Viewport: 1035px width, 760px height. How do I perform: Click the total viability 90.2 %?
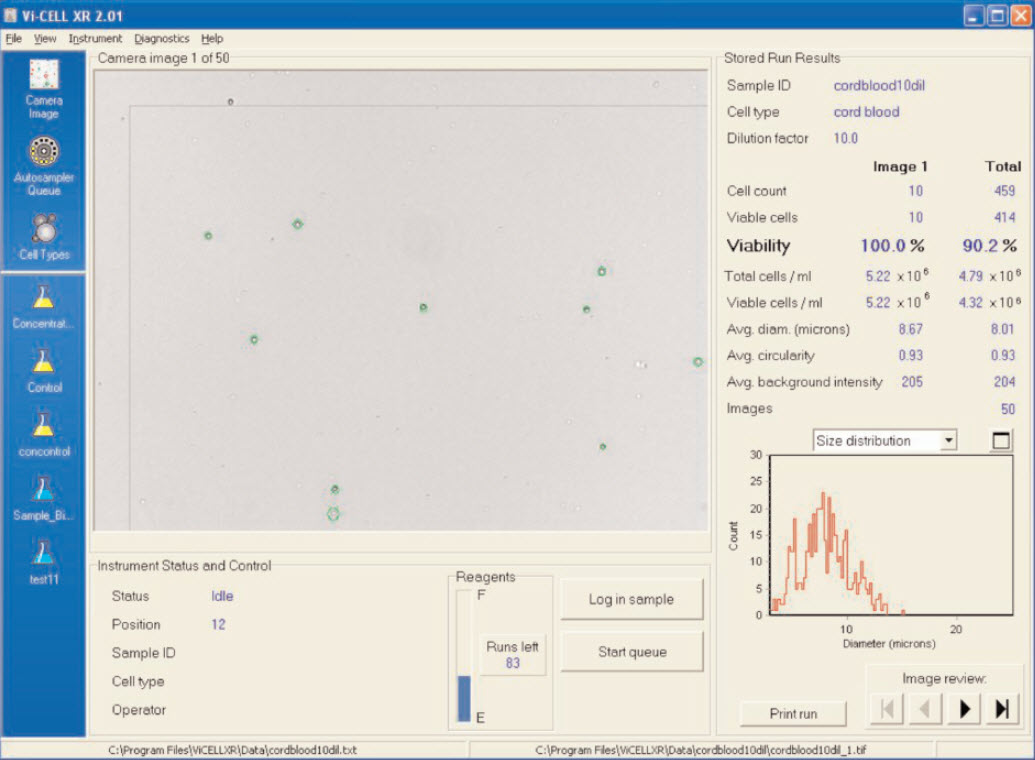pyautogui.click(x=989, y=246)
